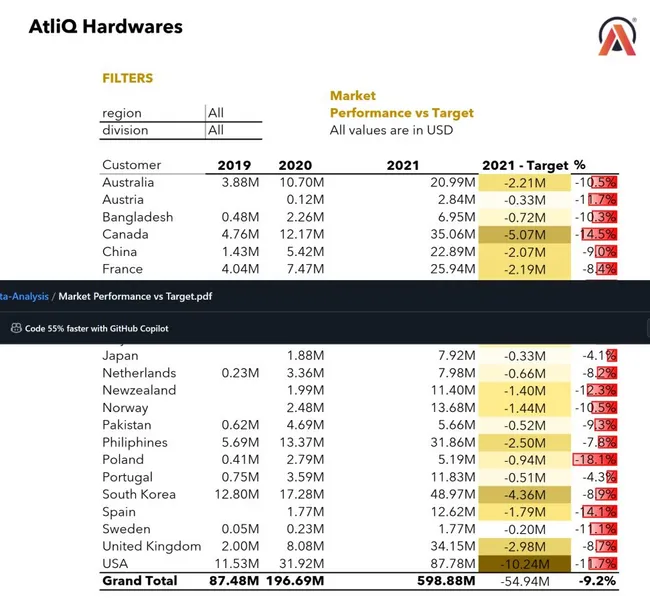Click USA's 31.92M 2020 value
The image size is (650, 602).
(301, 564)
